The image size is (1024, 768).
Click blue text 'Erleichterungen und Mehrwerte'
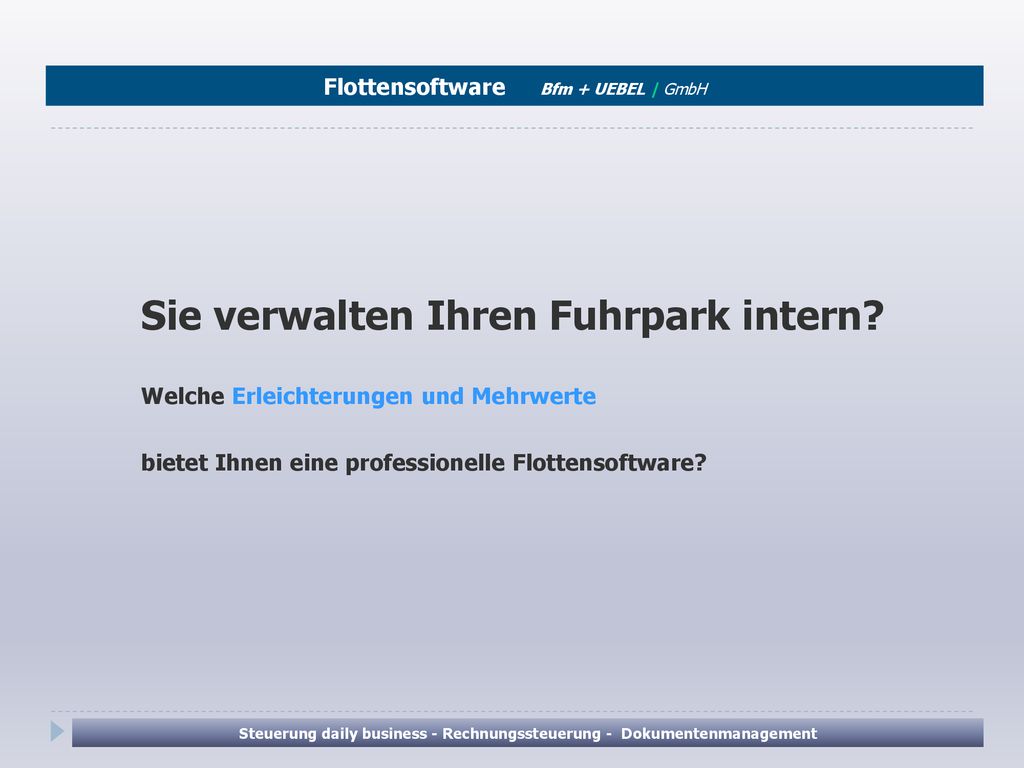pyautogui.click(x=414, y=397)
